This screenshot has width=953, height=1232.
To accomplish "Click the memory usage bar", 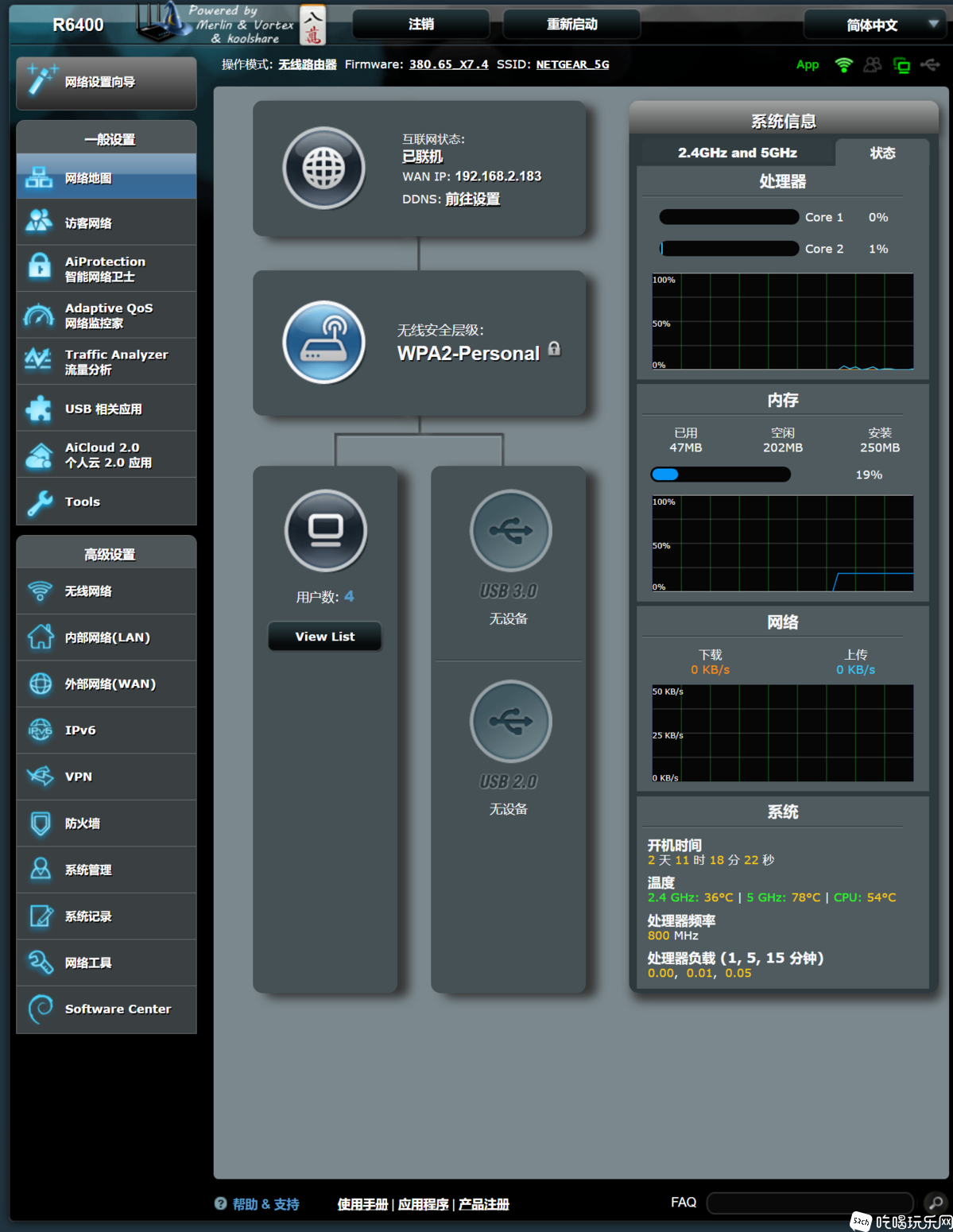I will click(721, 475).
